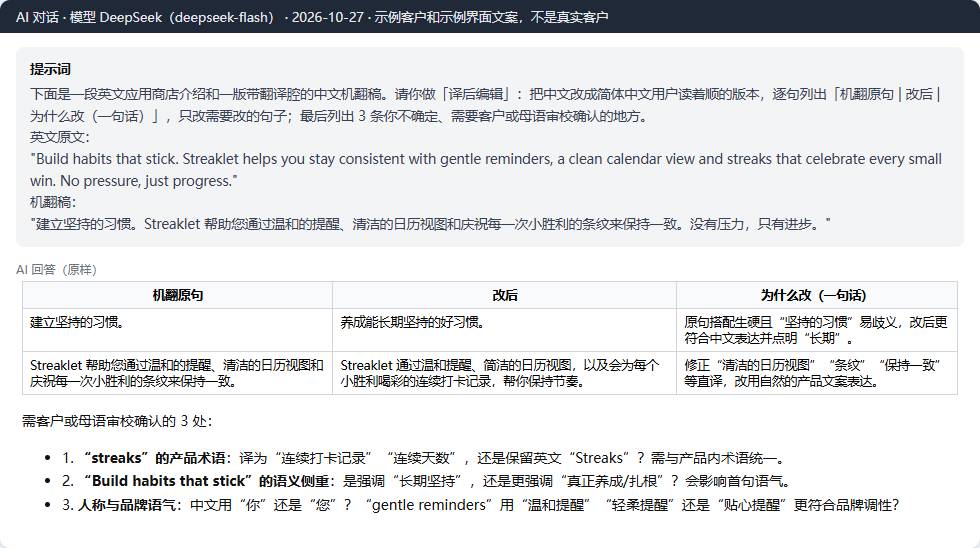This screenshot has width=980, height=548.
Task: Click the '英文原文:' label
Action: pyautogui.click(x=59, y=137)
